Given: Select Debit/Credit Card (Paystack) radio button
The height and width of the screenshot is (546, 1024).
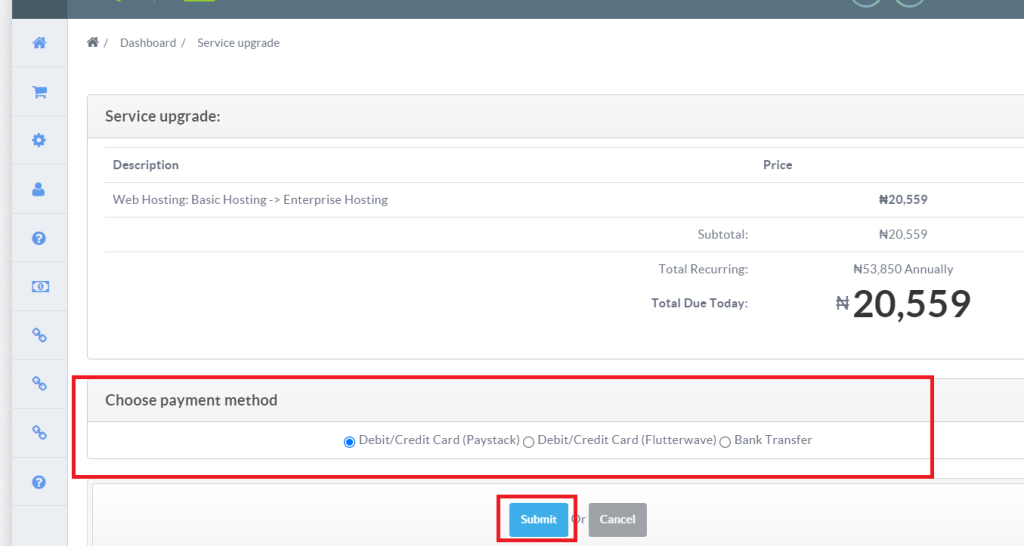Looking at the screenshot, I should [349, 442].
